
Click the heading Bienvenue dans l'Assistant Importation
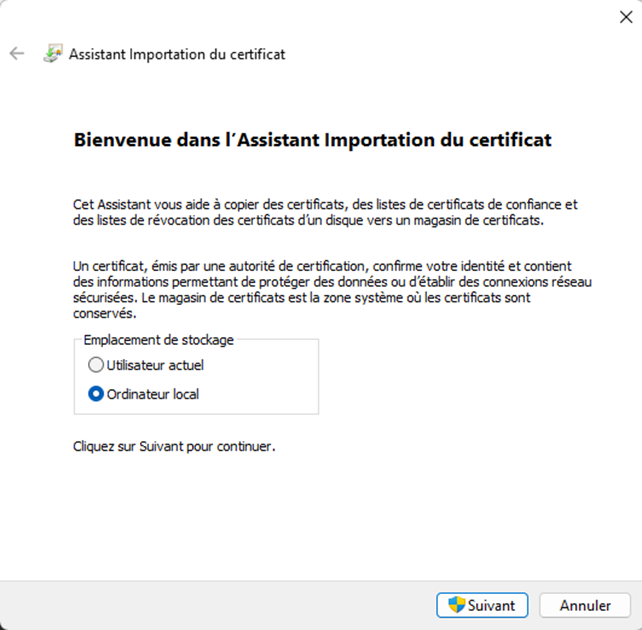(x=312, y=140)
